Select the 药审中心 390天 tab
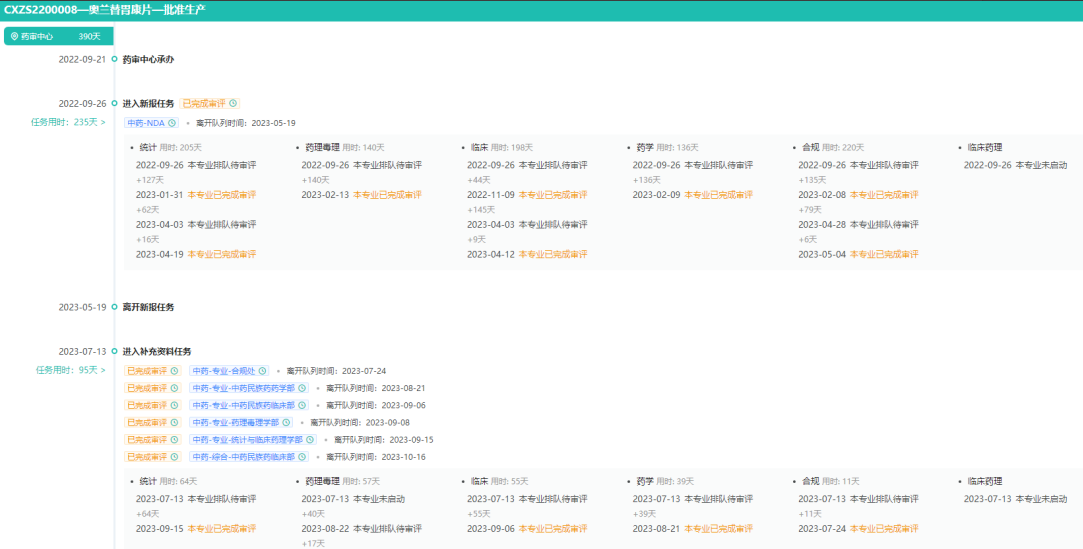The image size is (1083, 549). pyautogui.click(x=57, y=36)
